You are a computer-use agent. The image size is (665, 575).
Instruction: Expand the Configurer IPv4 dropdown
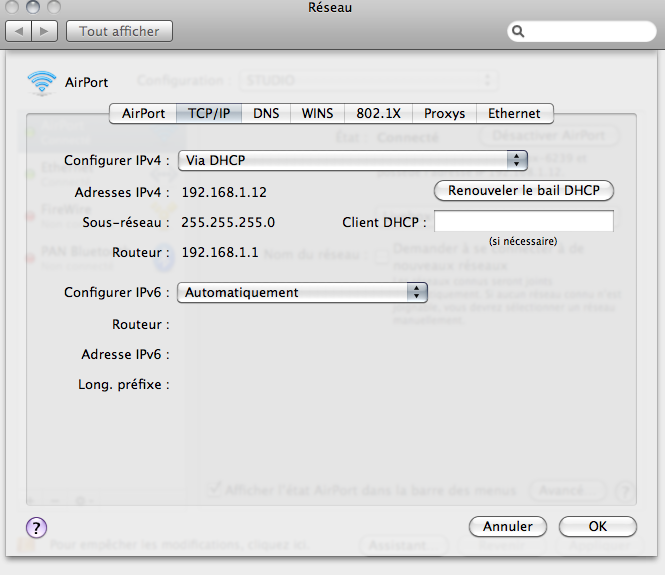coord(352,159)
